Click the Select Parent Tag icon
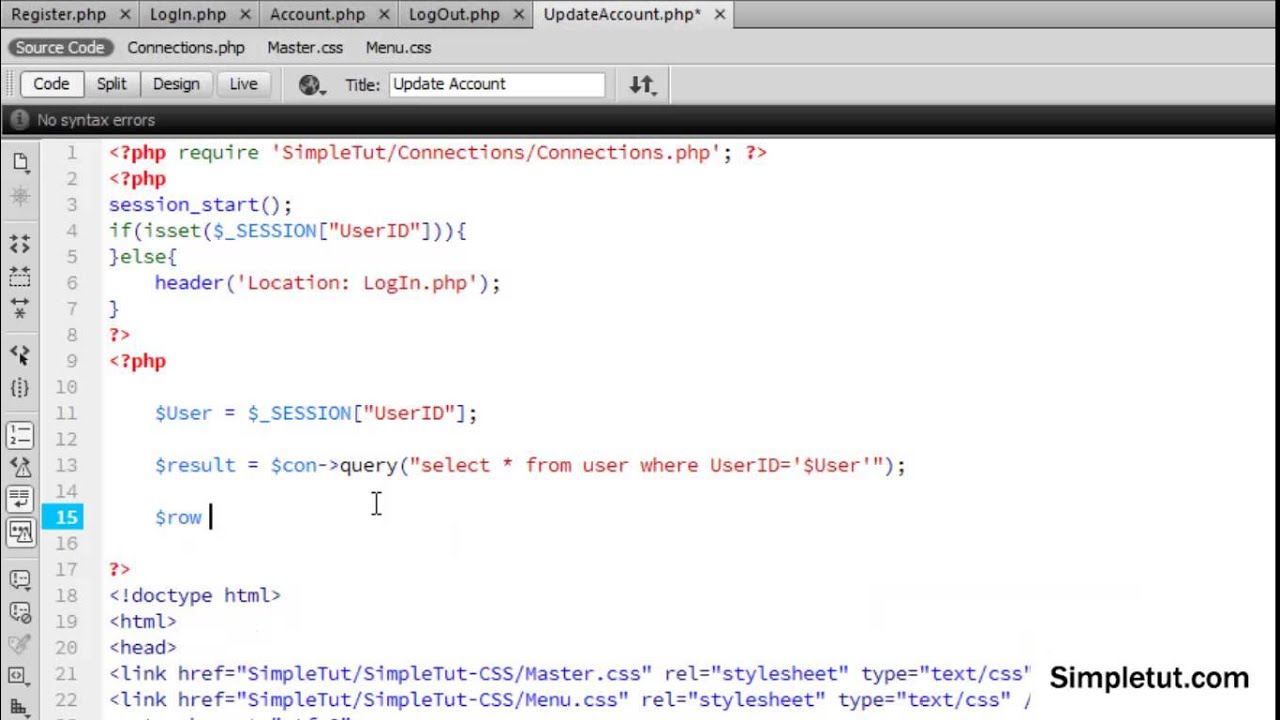This screenshot has width=1280, height=720. [20, 354]
